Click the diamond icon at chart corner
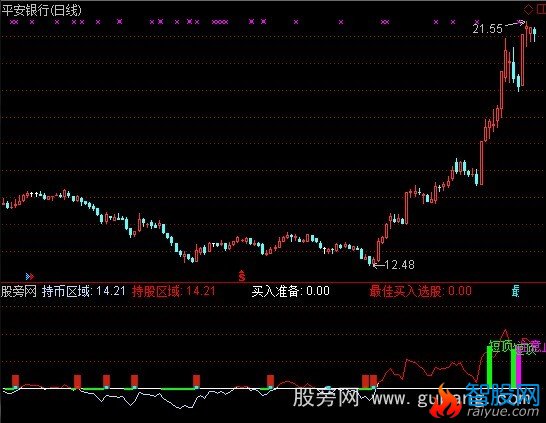This screenshot has height=423, width=546. tap(528, 9)
